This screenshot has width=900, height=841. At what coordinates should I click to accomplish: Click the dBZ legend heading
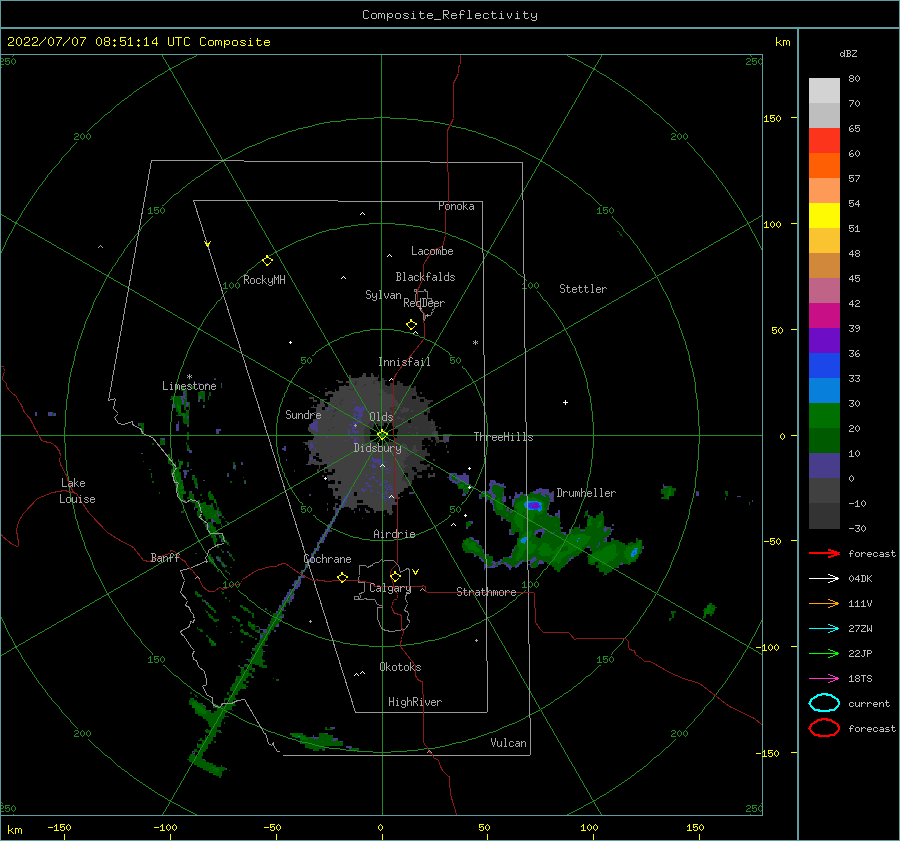pos(848,53)
